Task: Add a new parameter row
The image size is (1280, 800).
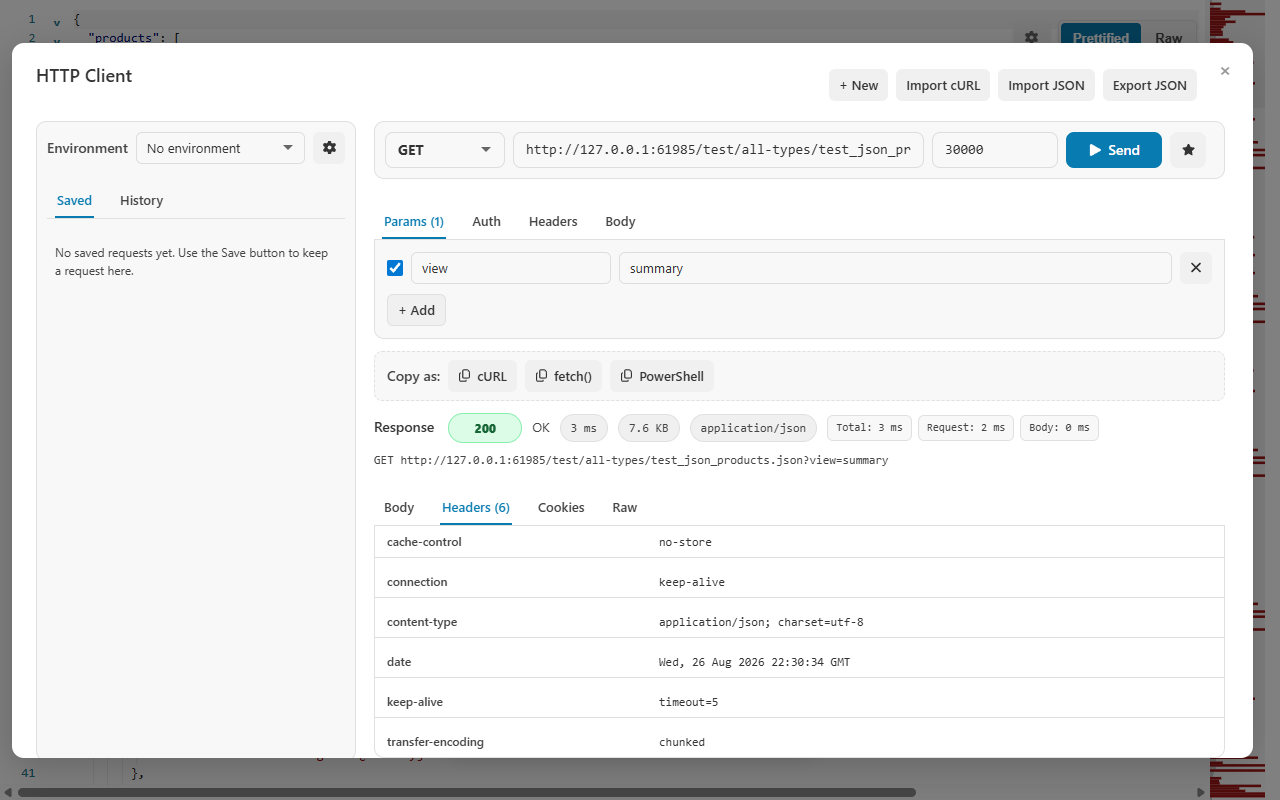Action: click(416, 310)
